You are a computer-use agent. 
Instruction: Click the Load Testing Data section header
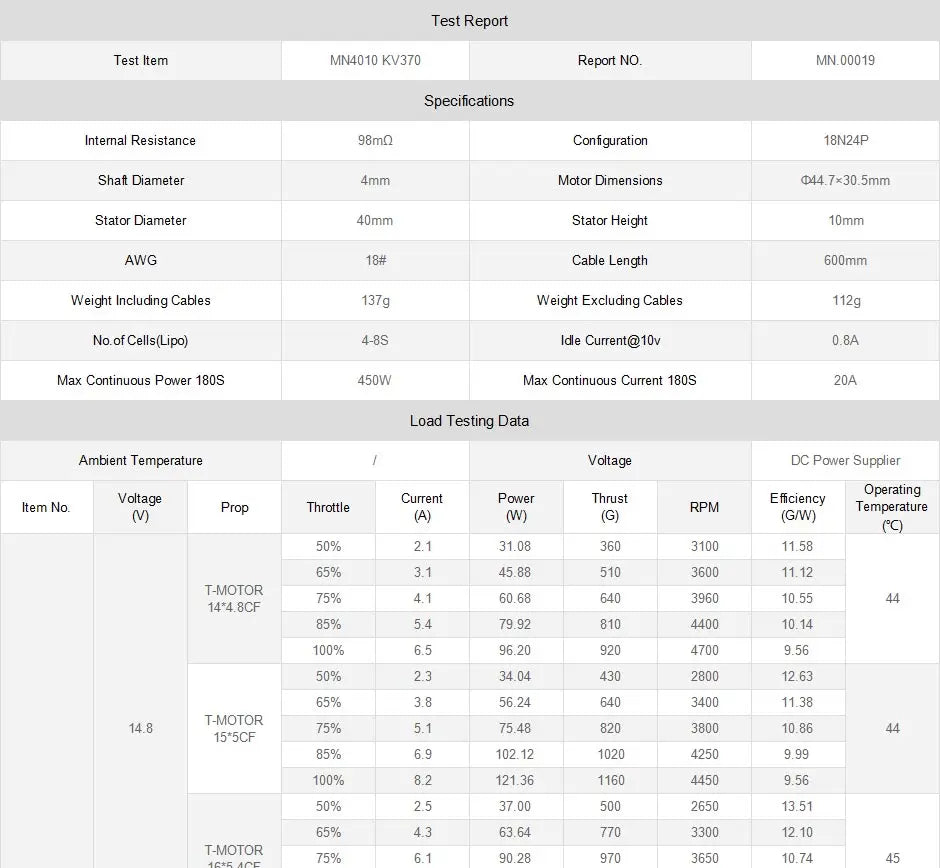(x=469, y=421)
